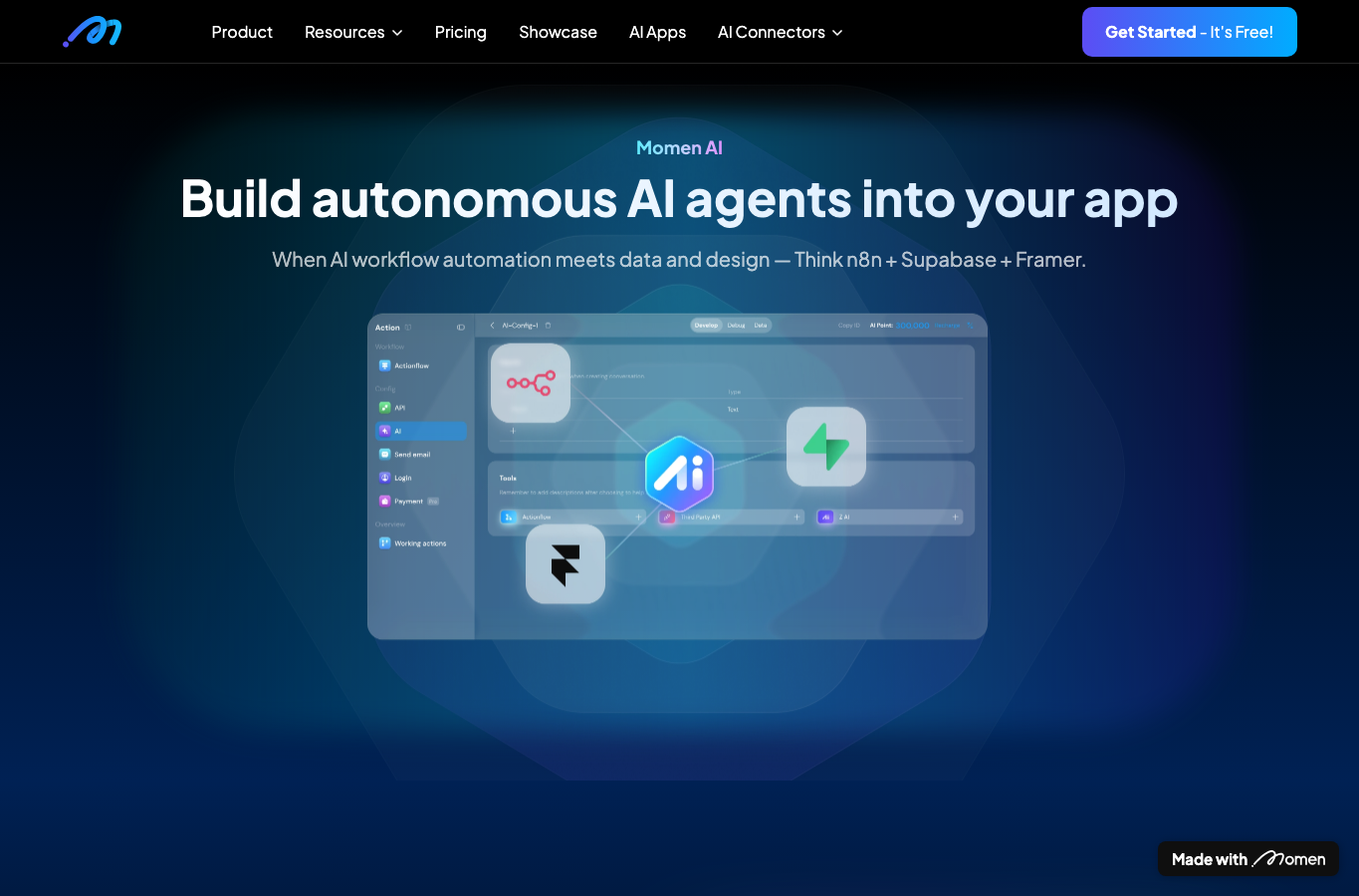Open the Made with Momen badge
Viewport: 1359px width, 896px height.
1248,859
